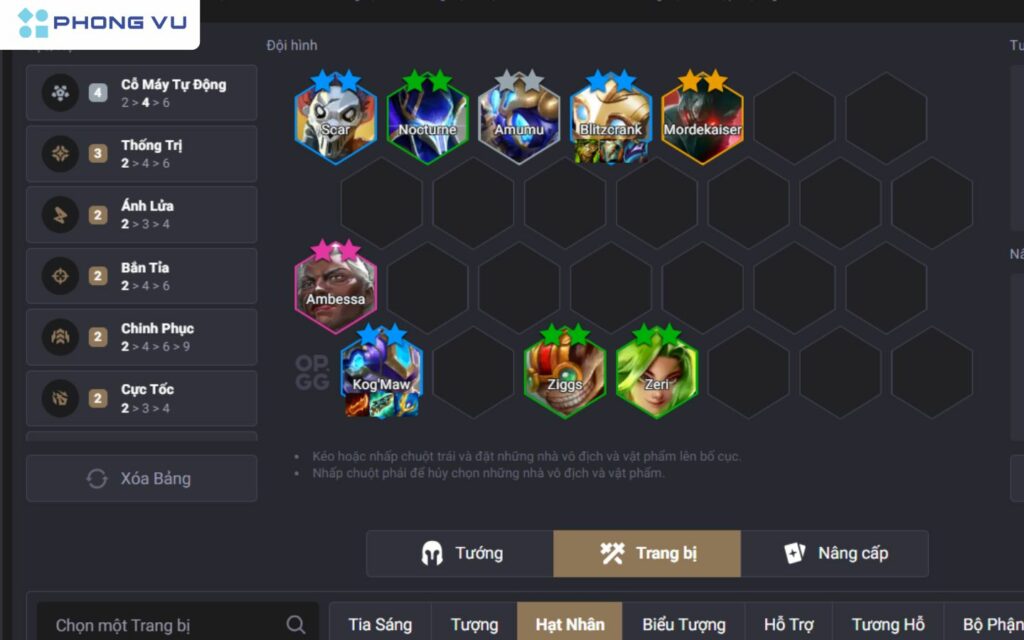Viewport: 1024px width, 640px height.
Task: Click the Ziggs champion icon
Action: (564, 373)
